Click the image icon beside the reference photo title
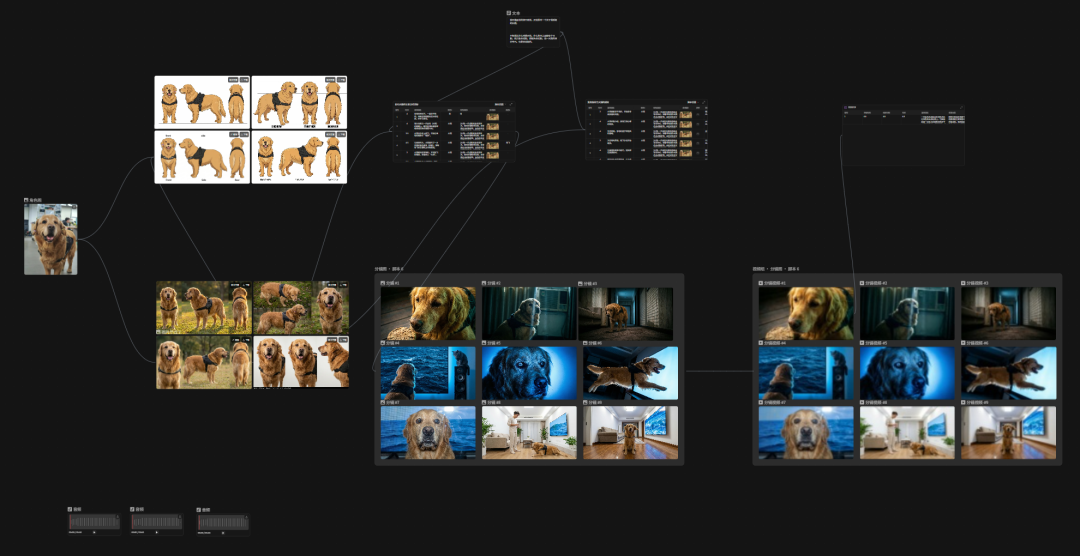Screen dimensions: 1080x556 (26, 200)
